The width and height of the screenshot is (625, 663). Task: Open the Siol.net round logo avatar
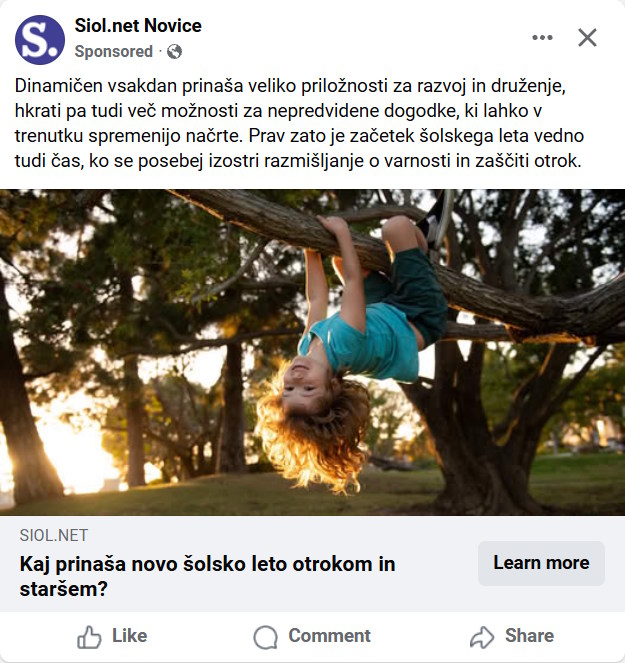point(40,40)
